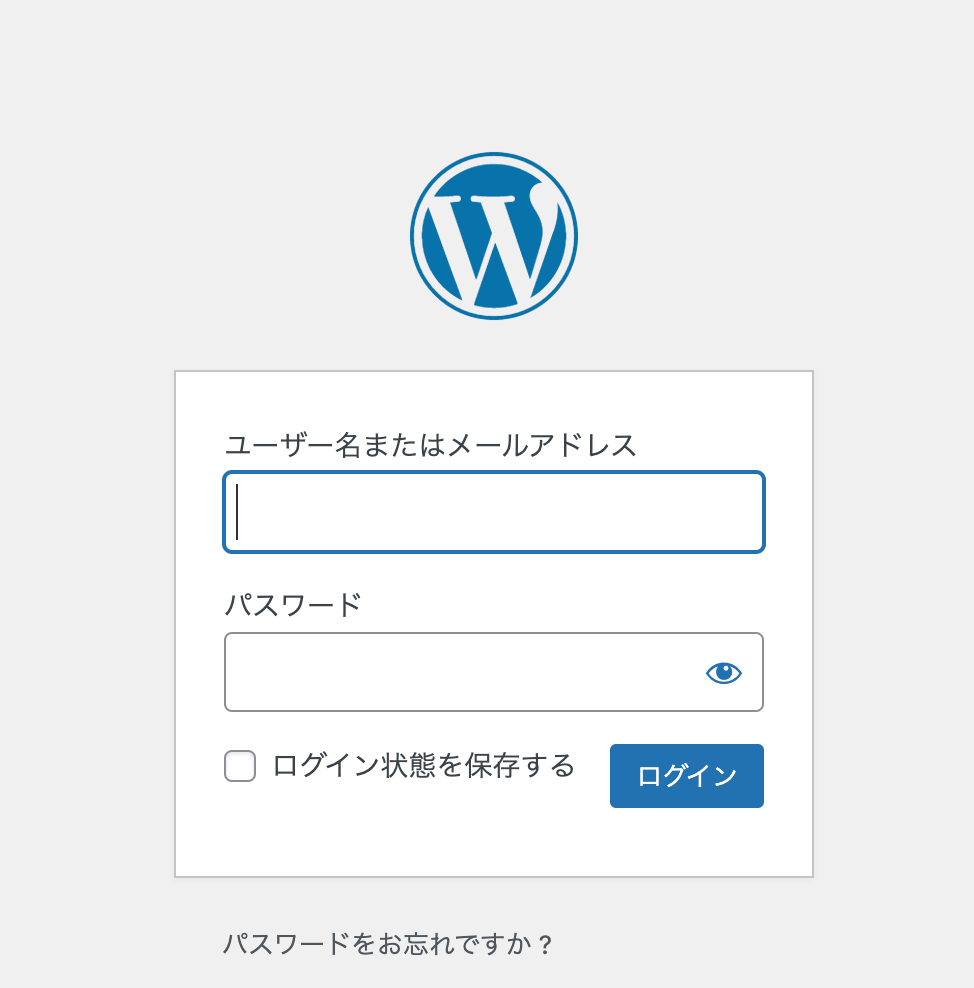
Task: Click the ログイン状態を保存する label text
Action: pos(423,766)
